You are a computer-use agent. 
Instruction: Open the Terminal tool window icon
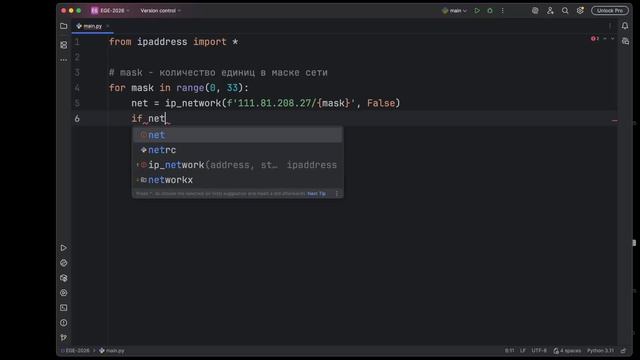[64, 308]
